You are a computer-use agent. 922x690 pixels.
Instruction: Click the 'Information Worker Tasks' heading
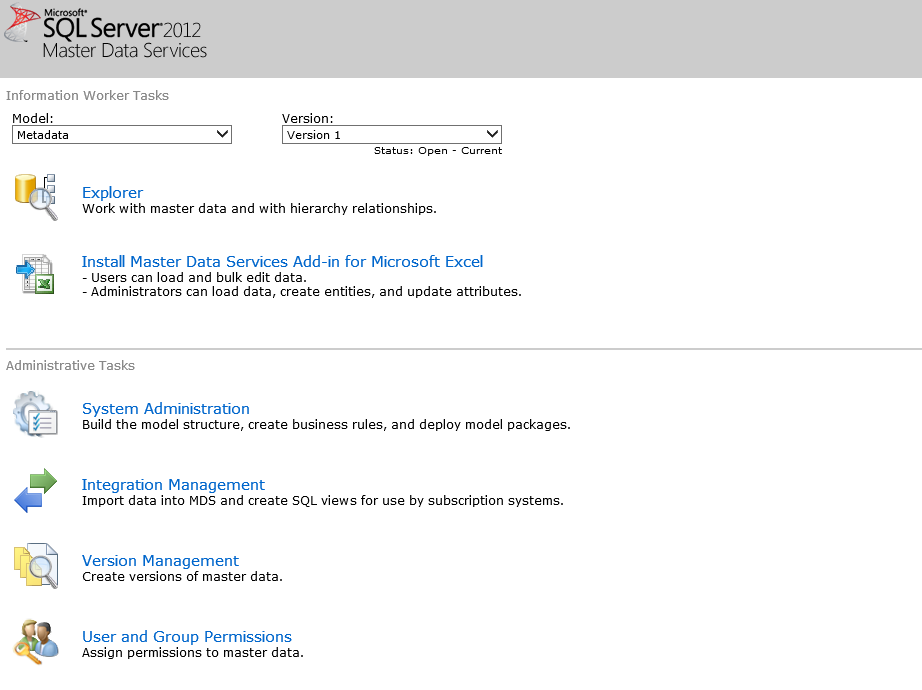click(87, 95)
